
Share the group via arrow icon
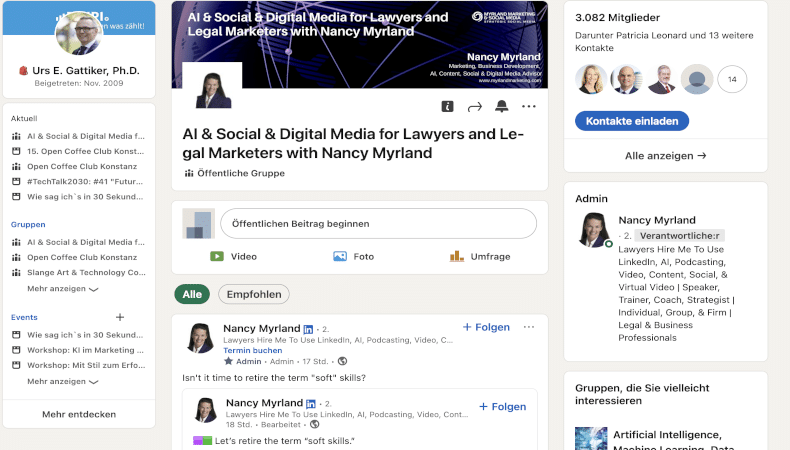[475, 107]
